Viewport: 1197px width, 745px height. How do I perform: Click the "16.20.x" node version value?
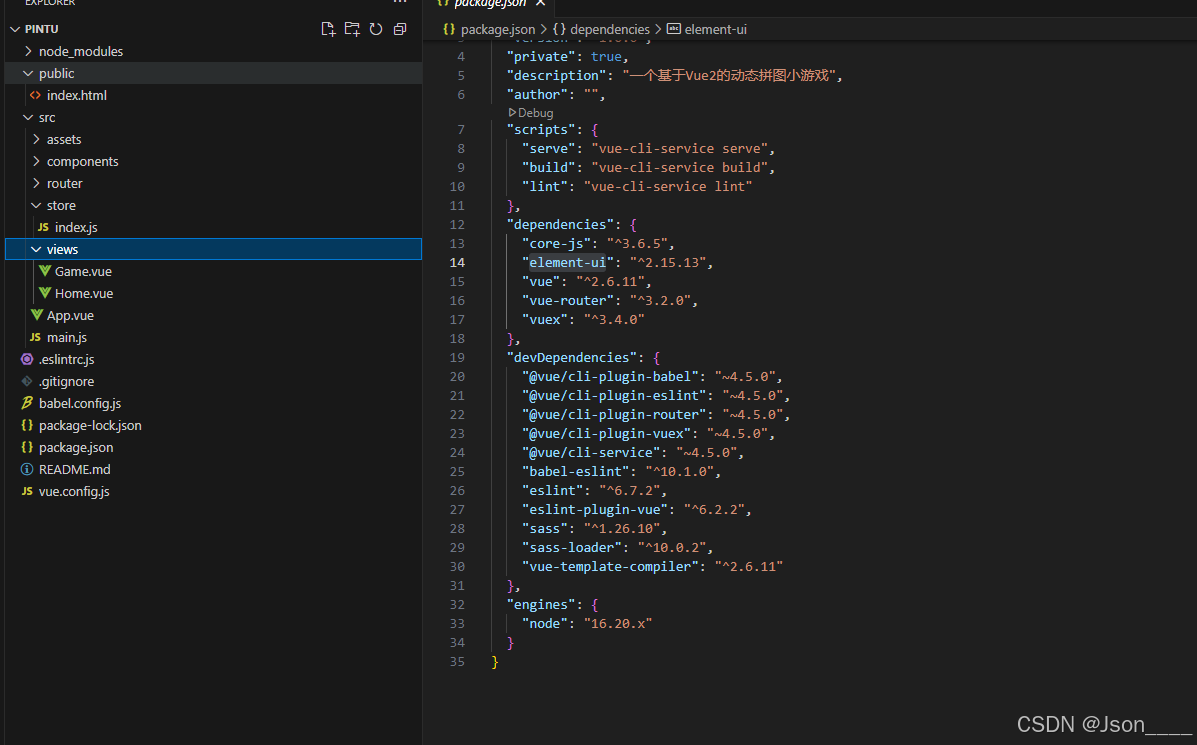618,624
